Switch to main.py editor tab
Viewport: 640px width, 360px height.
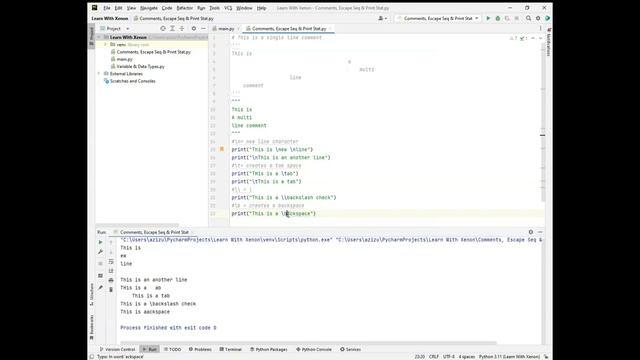[226, 29]
